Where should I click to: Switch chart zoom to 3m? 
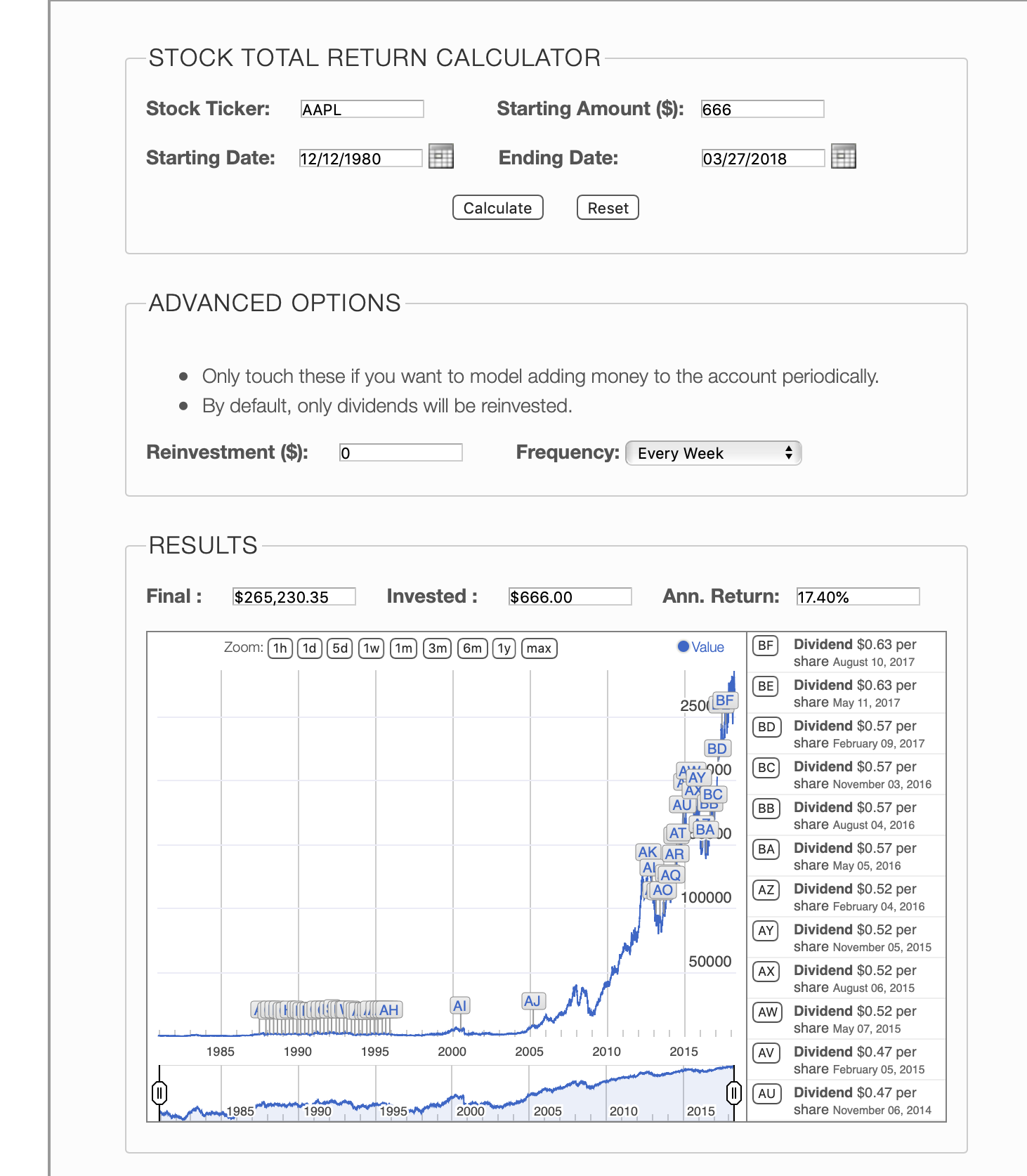[438, 648]
